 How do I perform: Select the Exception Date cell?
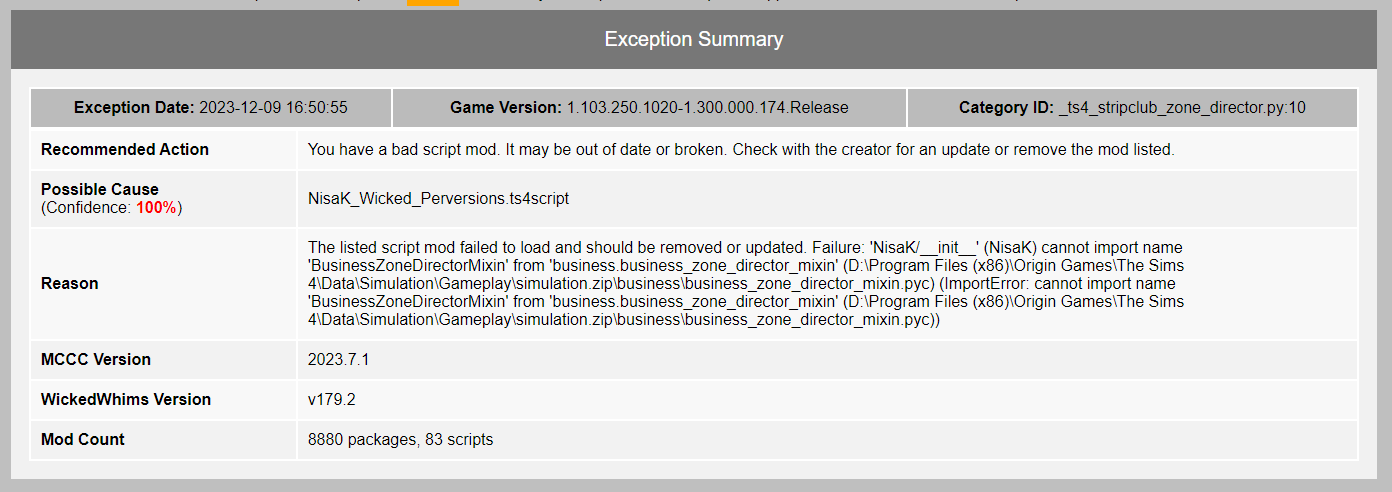click(211, 108)
